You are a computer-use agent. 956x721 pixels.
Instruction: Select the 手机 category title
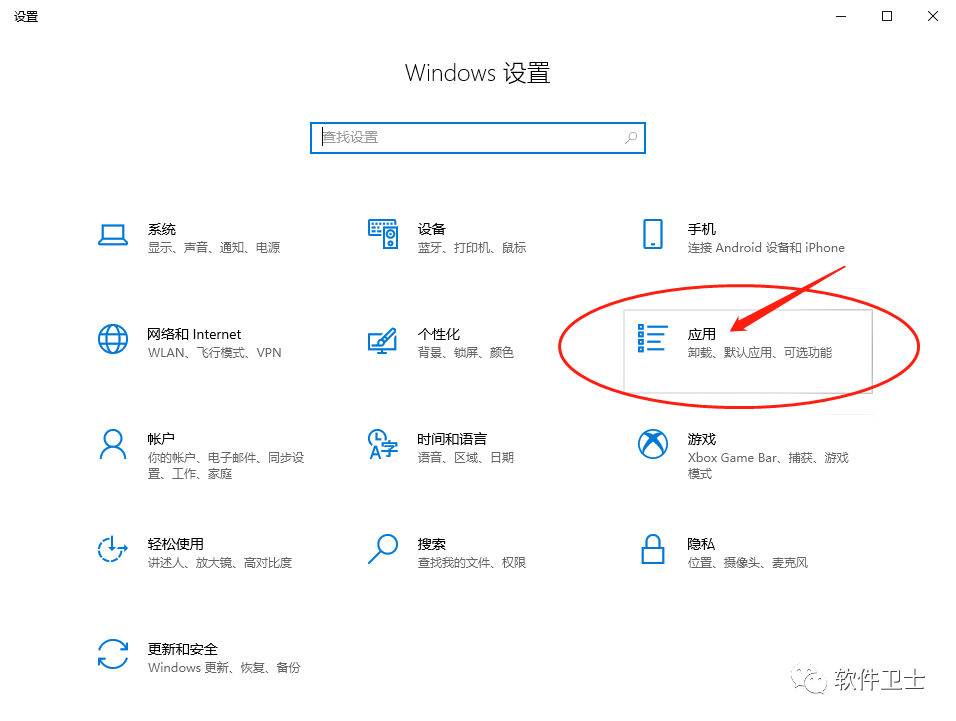tap(702, 229)
